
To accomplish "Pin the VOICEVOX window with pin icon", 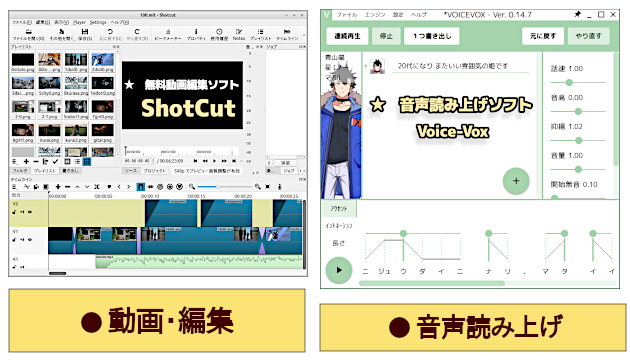I will click(x=578, y=14).
